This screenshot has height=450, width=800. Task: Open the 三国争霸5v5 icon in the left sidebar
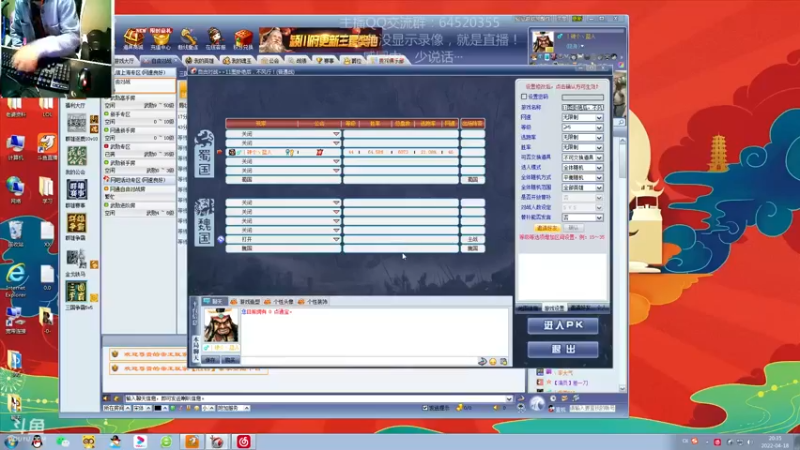77,292
